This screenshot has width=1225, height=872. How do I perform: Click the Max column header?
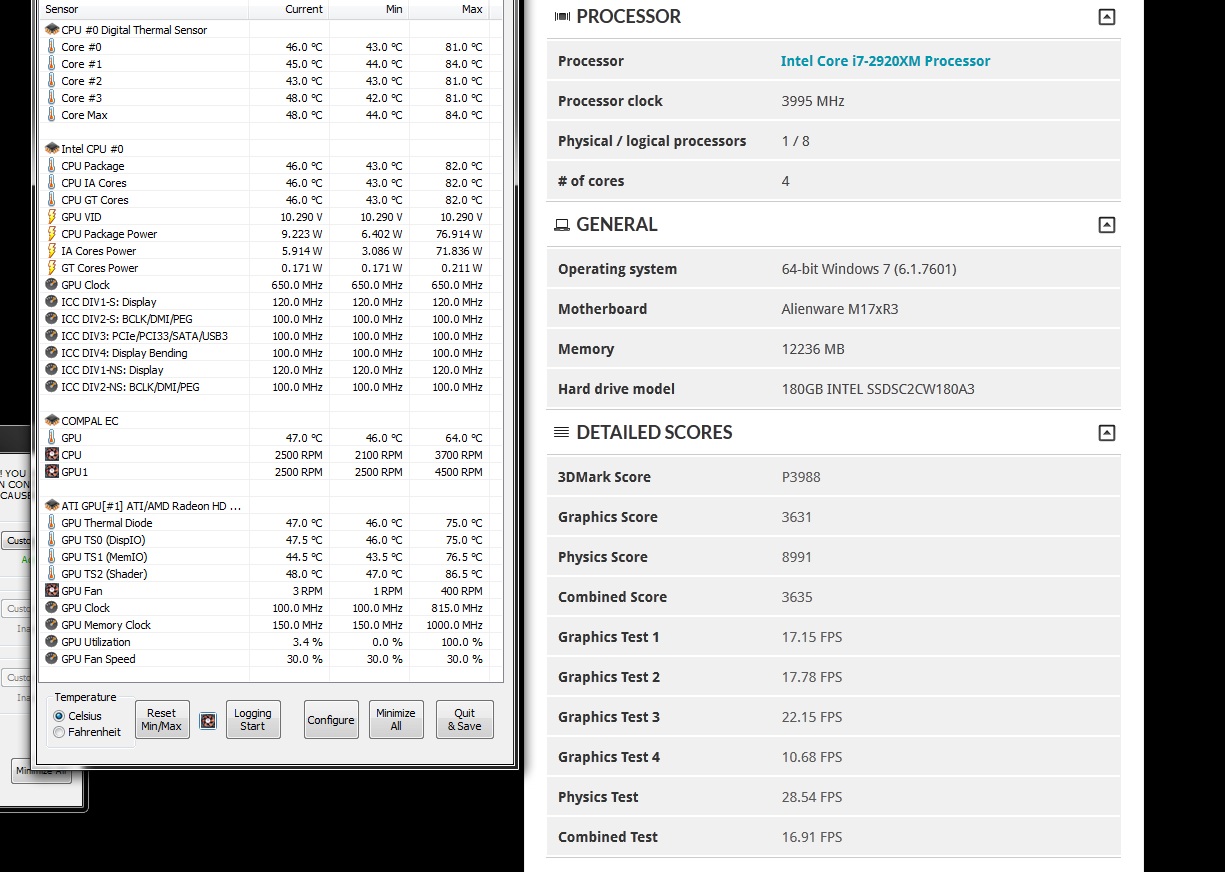pos(448,9)
